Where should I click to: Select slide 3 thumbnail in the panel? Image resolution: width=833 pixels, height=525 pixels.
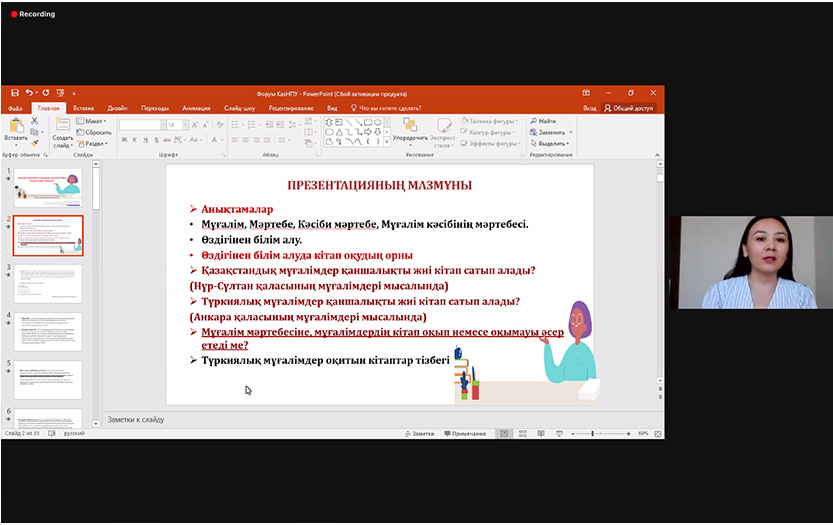[48, 283]
